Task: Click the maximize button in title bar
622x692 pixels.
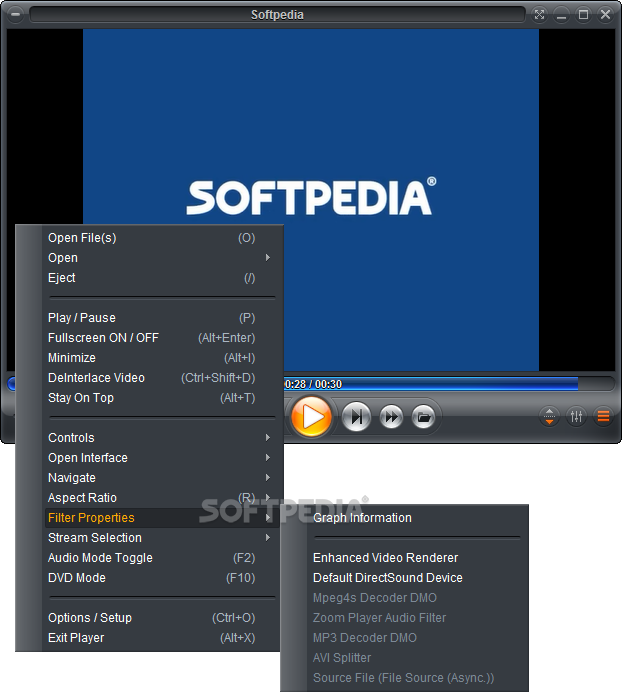Action: (x=583, y=15)
